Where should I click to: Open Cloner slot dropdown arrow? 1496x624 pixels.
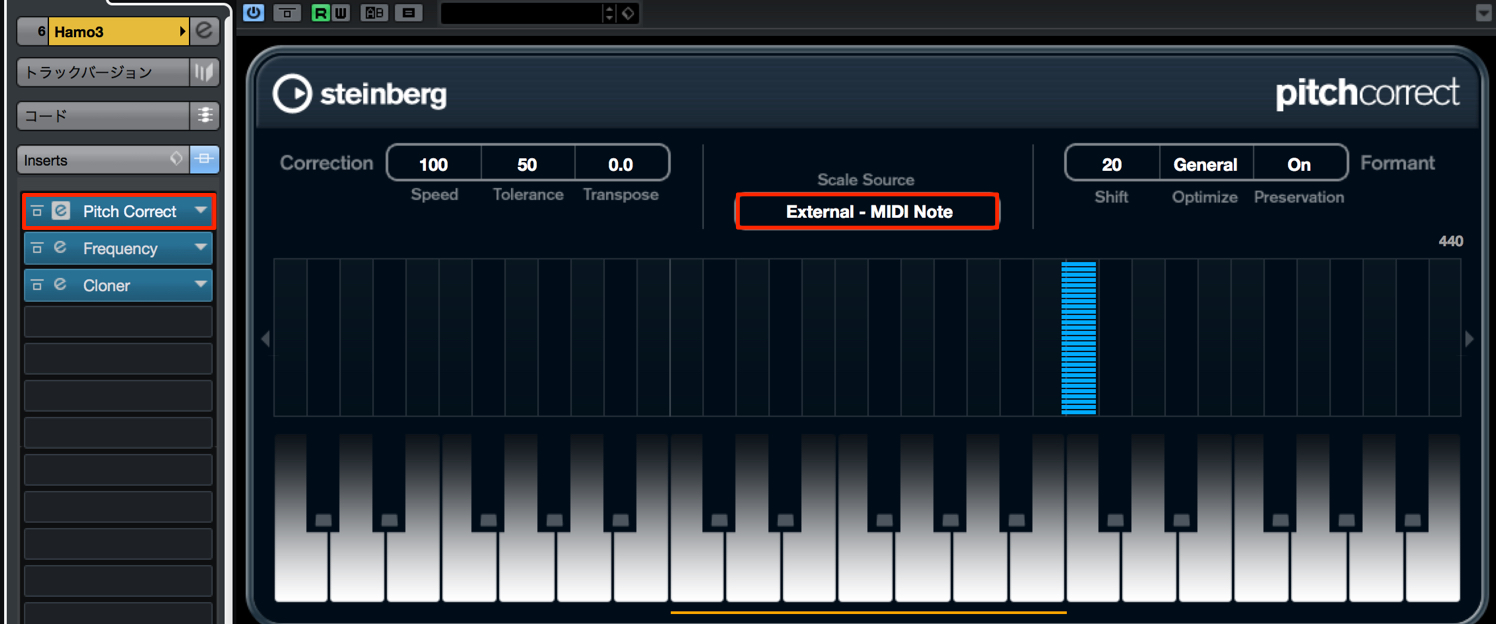click(201, 285)
